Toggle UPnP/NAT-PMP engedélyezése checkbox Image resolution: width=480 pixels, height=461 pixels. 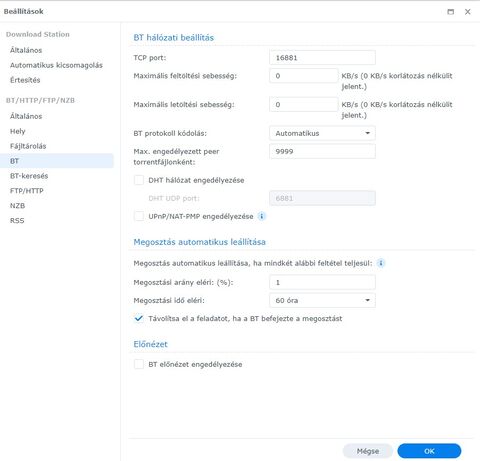pyautogui.click(x=139, y=216)
